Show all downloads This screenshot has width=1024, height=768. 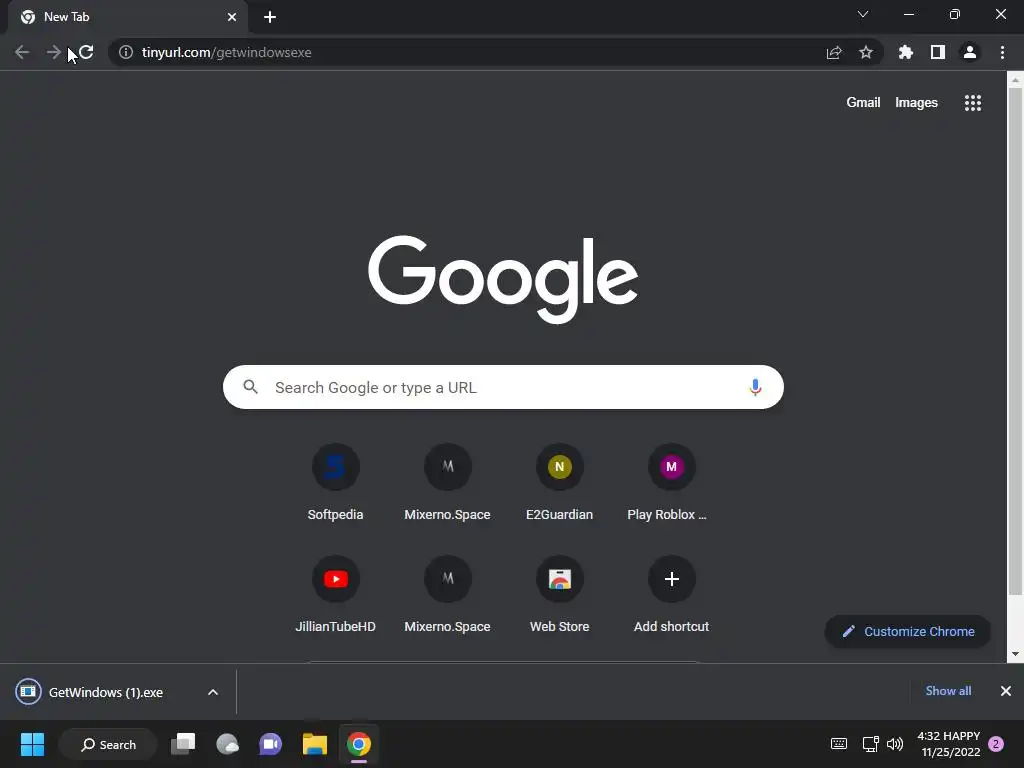[948, 691]
